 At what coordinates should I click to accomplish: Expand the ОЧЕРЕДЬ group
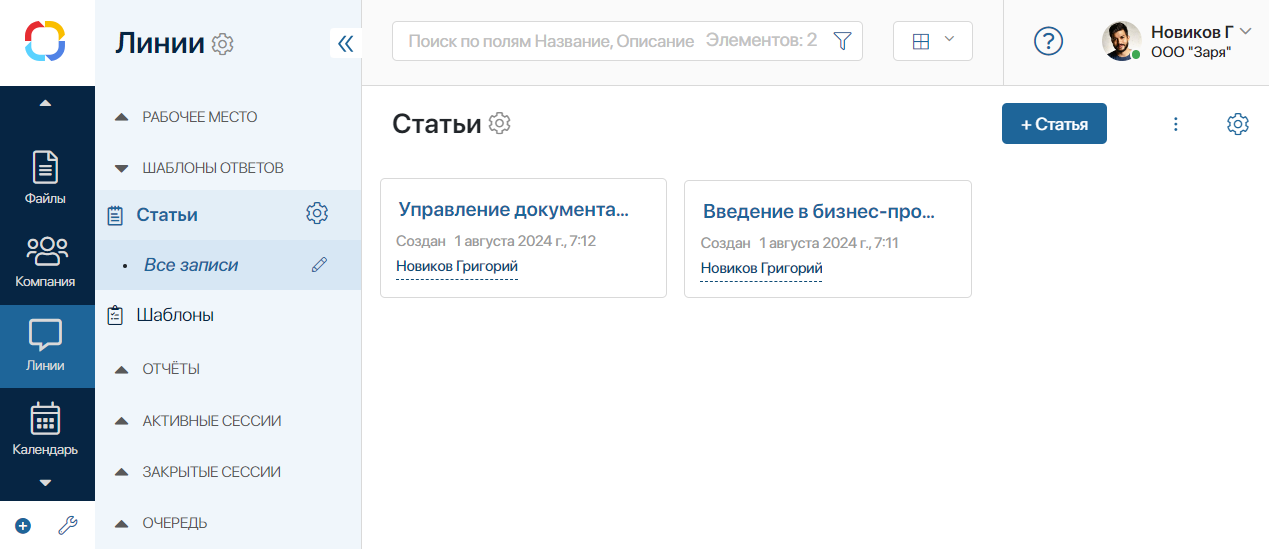tap(161, 523)
